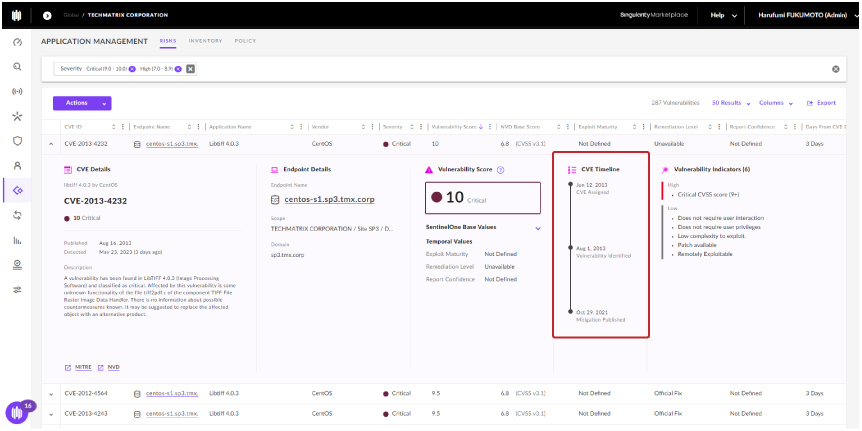862x431 pixels.
Task: Open the bar chart reports icon in sidebar
Action: 17,240
